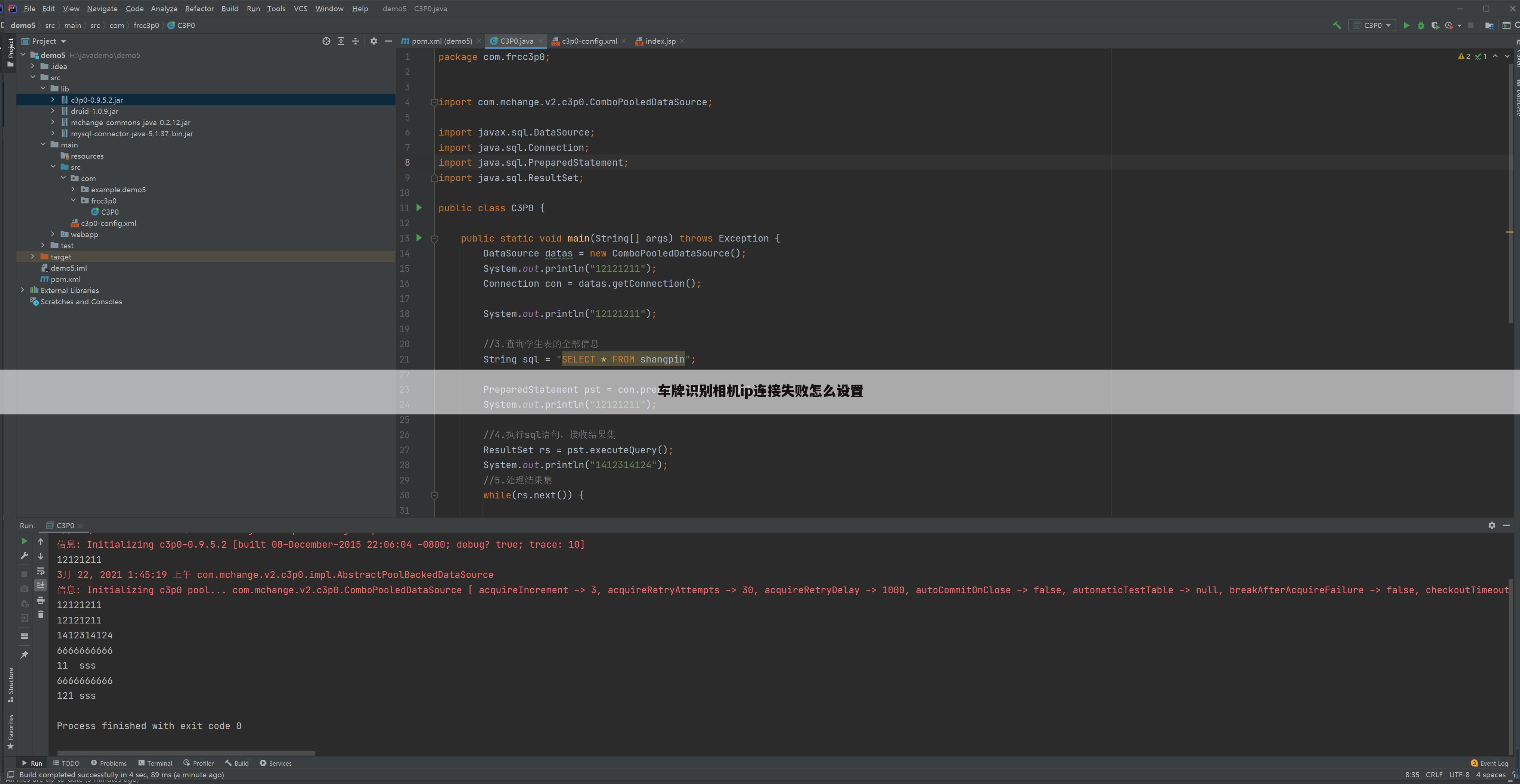1520x784 pixels.
Task: Expand c3p0-0.9.5.2.jar node
Action: pos(53,100)
